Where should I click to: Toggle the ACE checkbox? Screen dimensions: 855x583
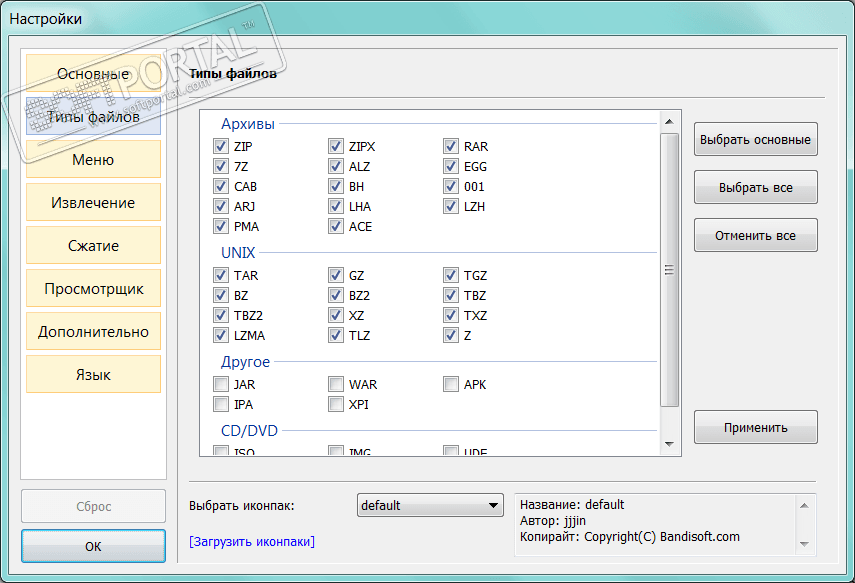click(336, 226)
